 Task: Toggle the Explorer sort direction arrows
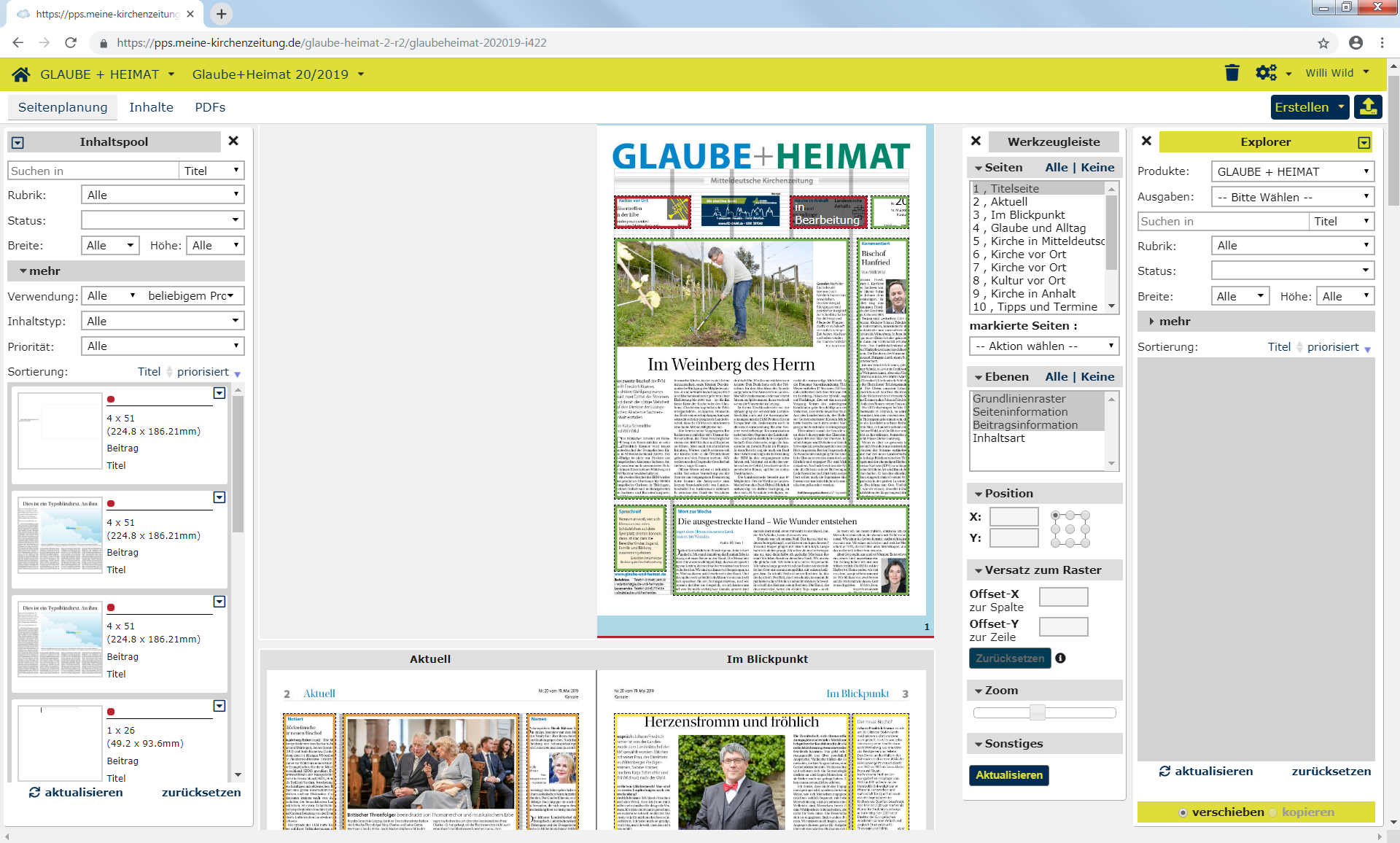click(x=1299, y=346)
